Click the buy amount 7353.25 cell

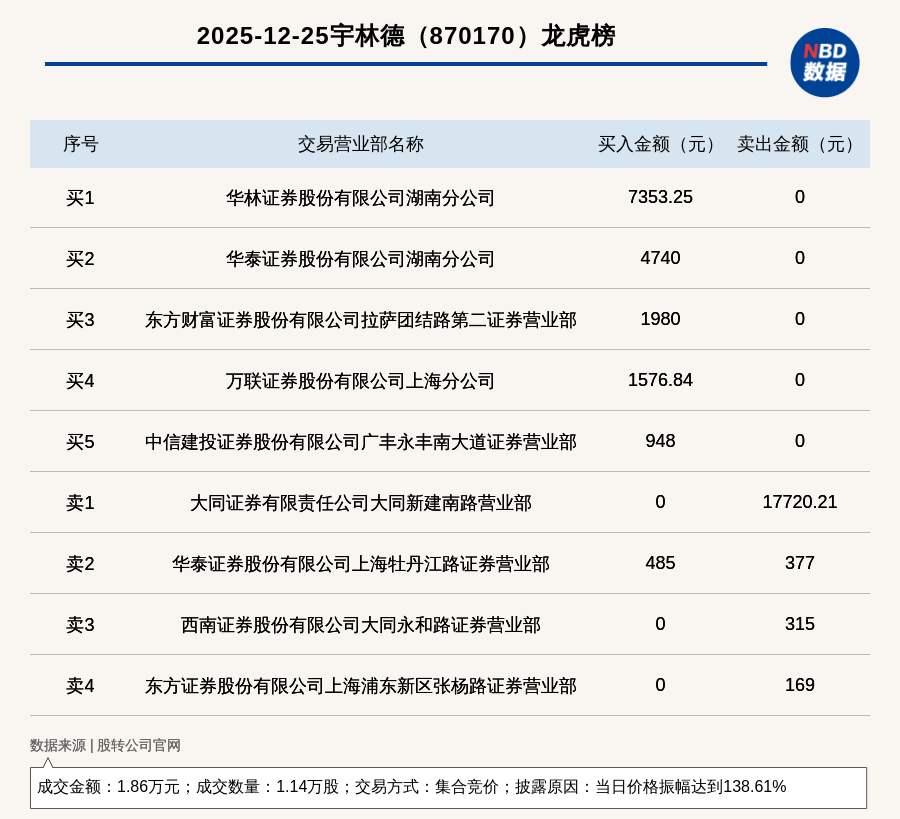pyautogui.click(x=660, y=197)
